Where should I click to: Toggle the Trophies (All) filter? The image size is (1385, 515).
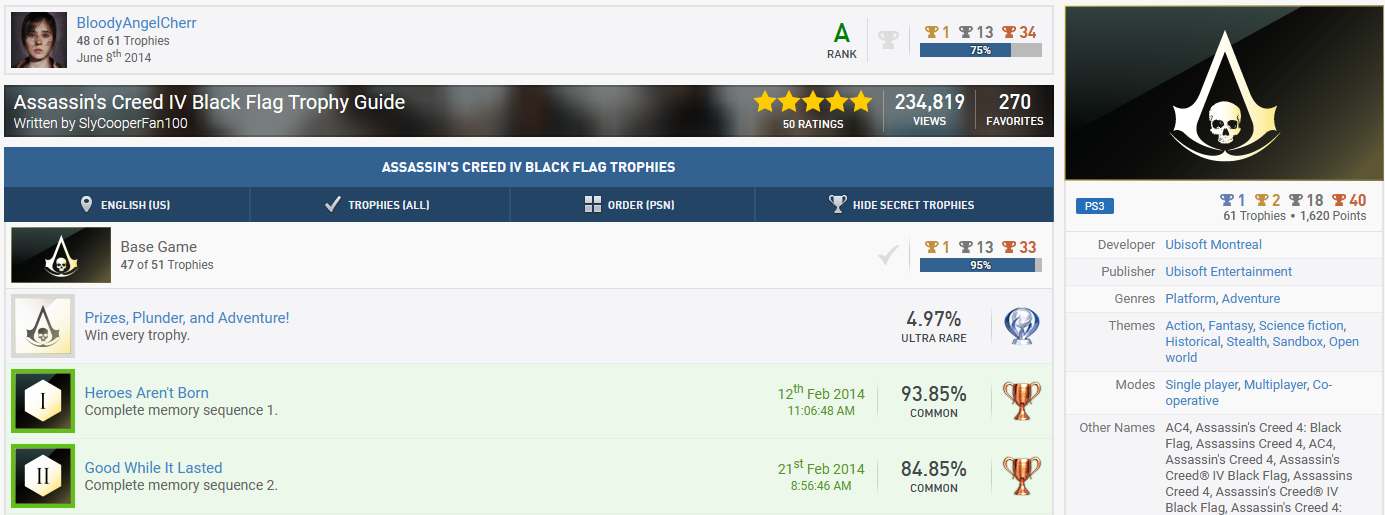click(377, 205)
